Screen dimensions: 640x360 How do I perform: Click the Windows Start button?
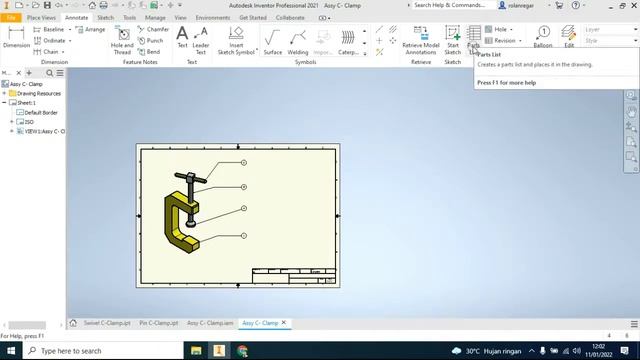pyautogui.click(x=11, y=351)
